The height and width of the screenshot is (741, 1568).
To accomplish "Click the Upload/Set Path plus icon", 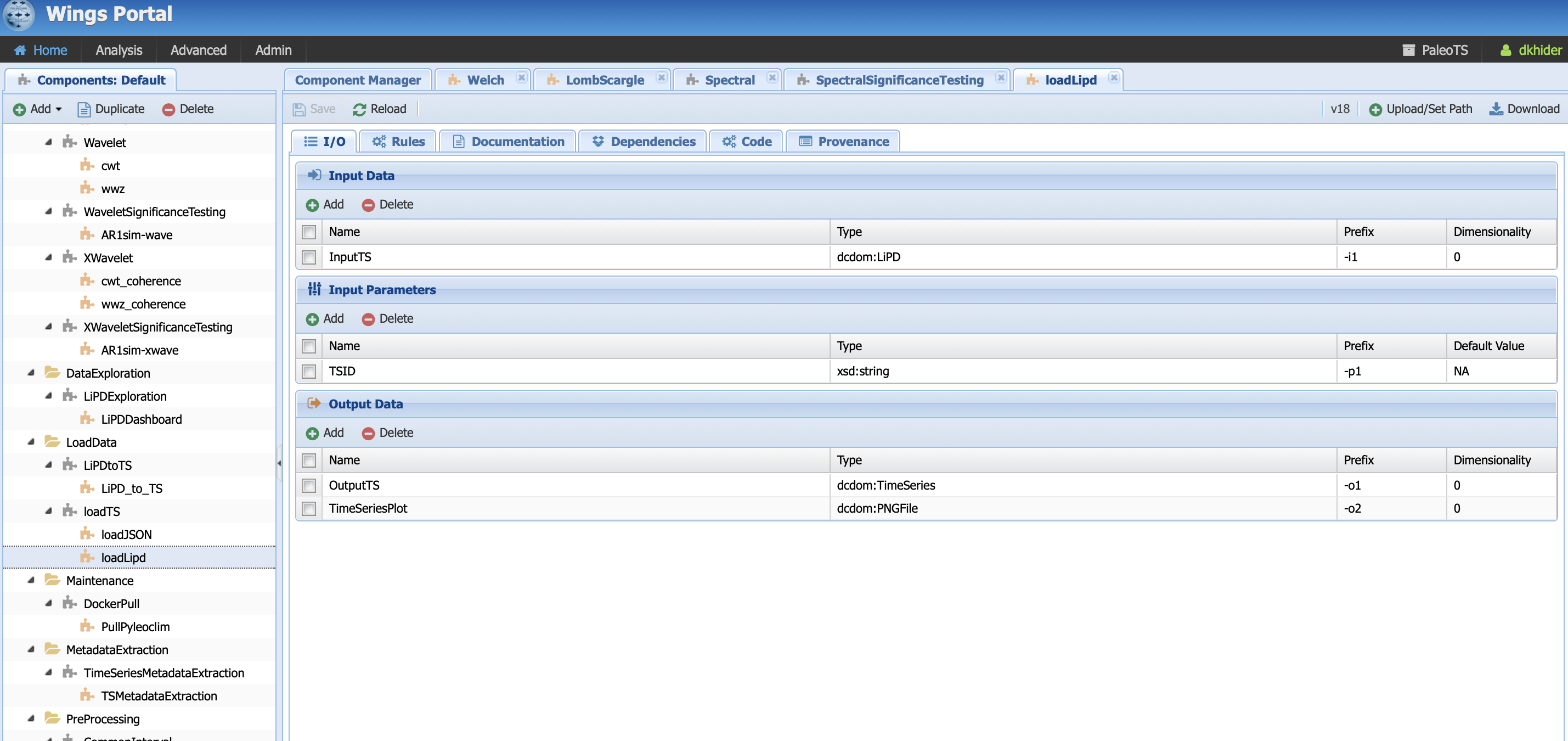I will (x=1375, y=109).
